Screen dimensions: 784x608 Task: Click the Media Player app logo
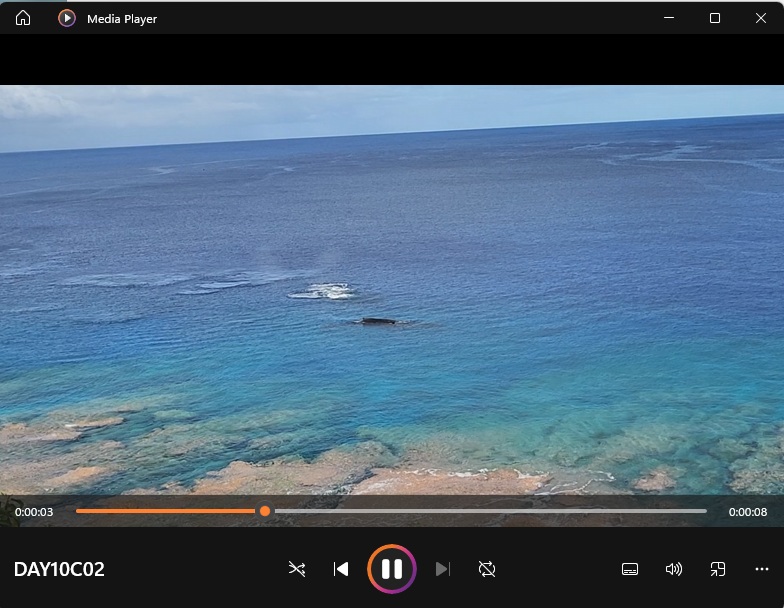[67, 18]
